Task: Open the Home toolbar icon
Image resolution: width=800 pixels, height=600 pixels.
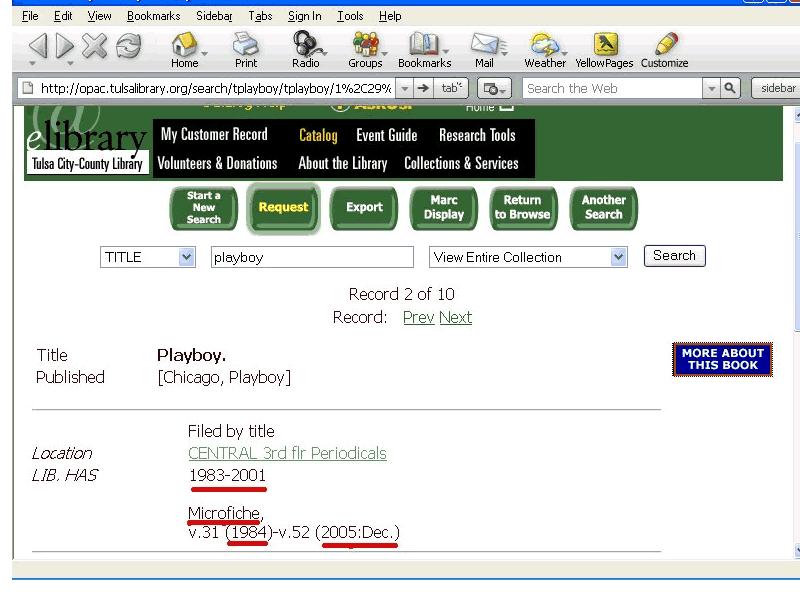Action: [x=184, y=50]
